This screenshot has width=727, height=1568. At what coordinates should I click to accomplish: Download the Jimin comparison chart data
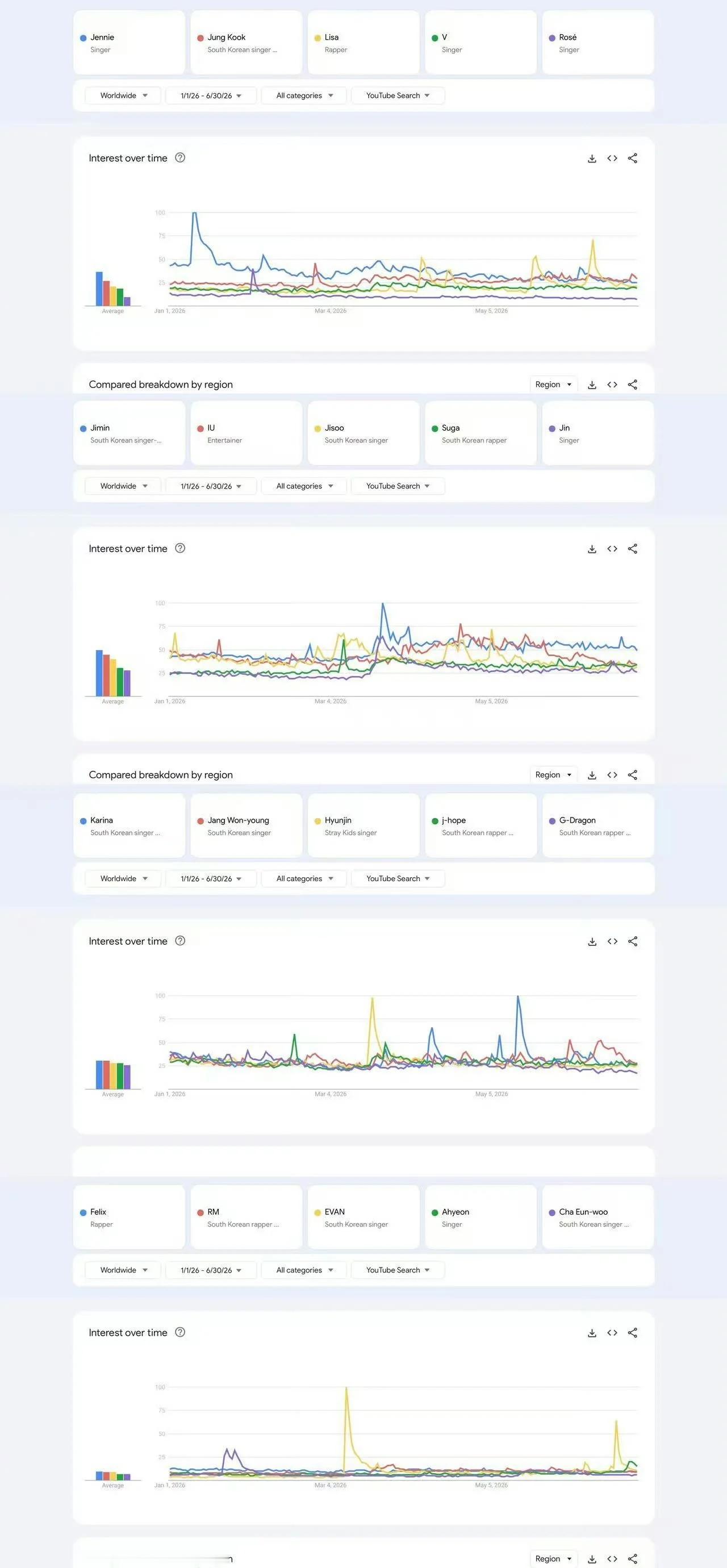[592, 548]
